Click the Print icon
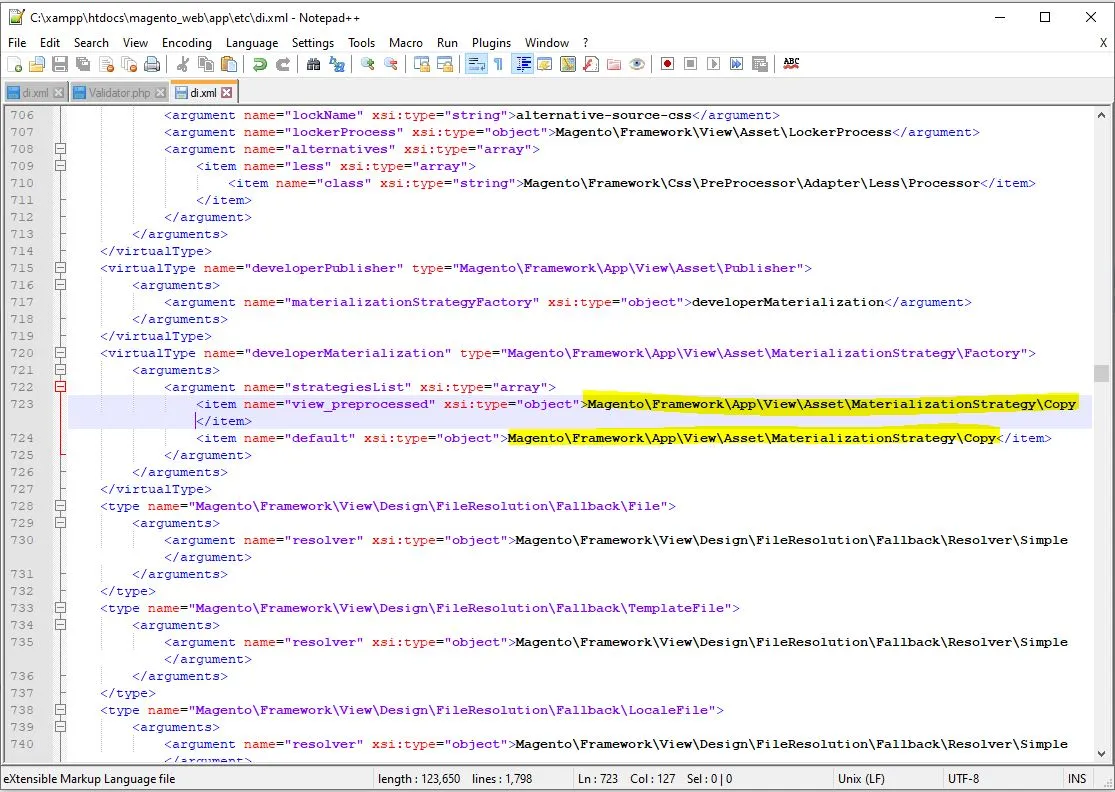This screenshot has width=1115, height=792. coord(152,65)
